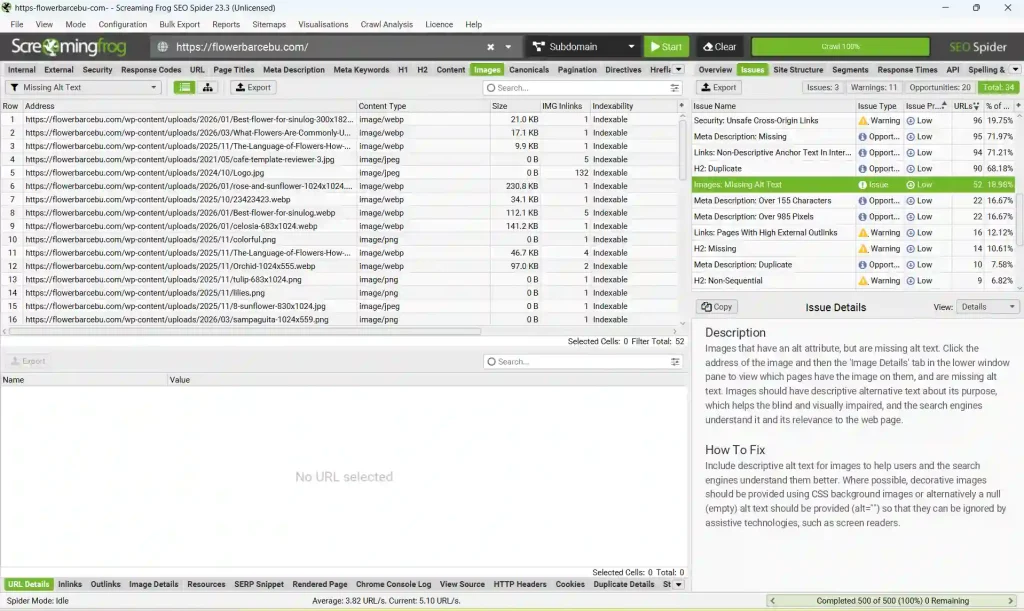Viewport: 1024px width, 611px height.
Task: Open the Missing Alt Text filter dropdown
Action: click(83, 87)
